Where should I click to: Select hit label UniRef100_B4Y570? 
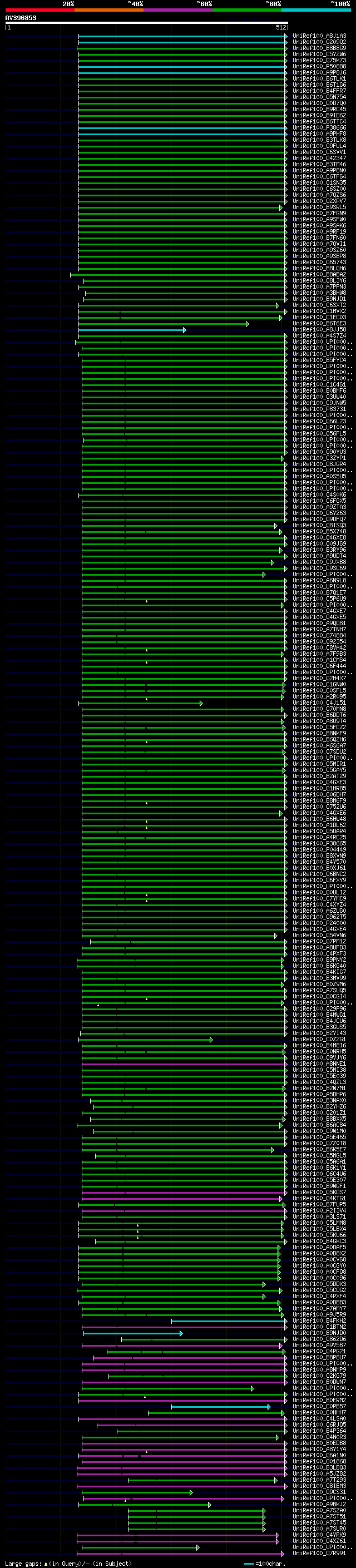319,862
